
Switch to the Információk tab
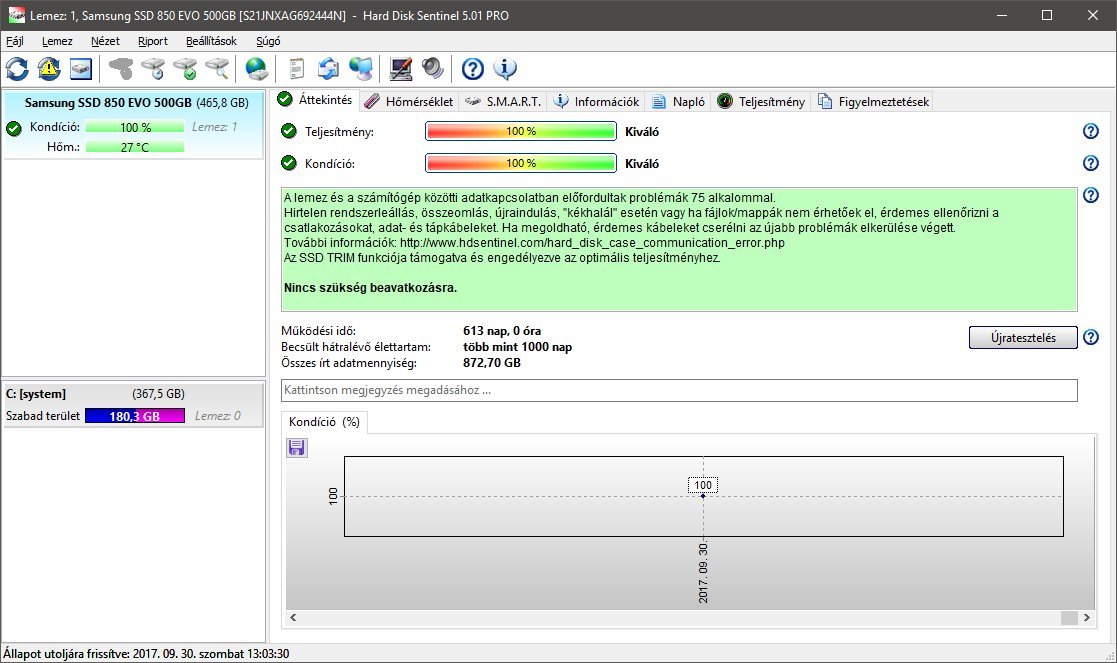[597, 102]
